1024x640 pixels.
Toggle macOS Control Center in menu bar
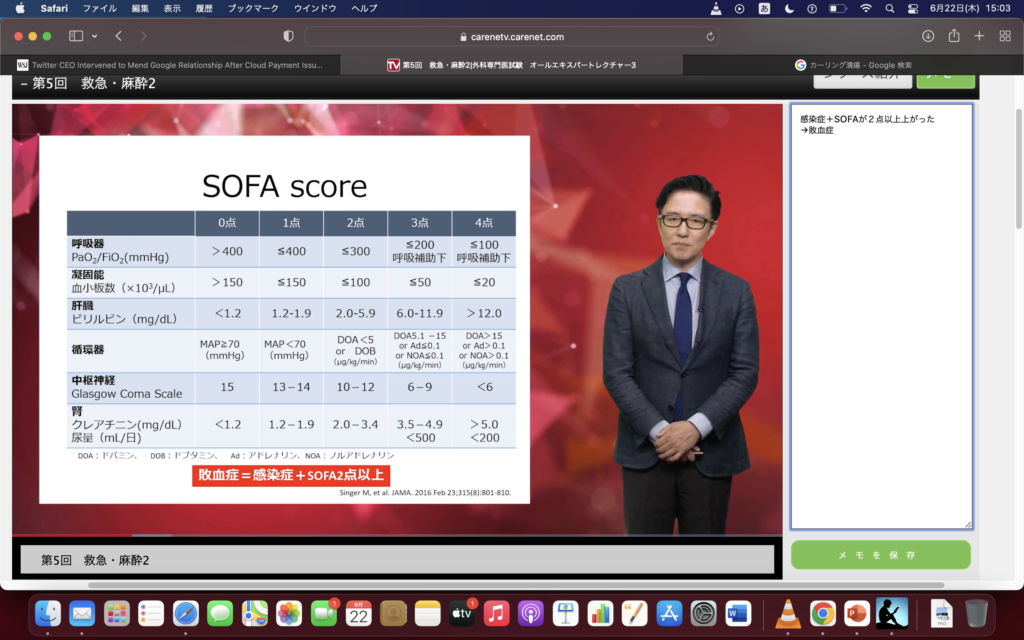[914, 8]
